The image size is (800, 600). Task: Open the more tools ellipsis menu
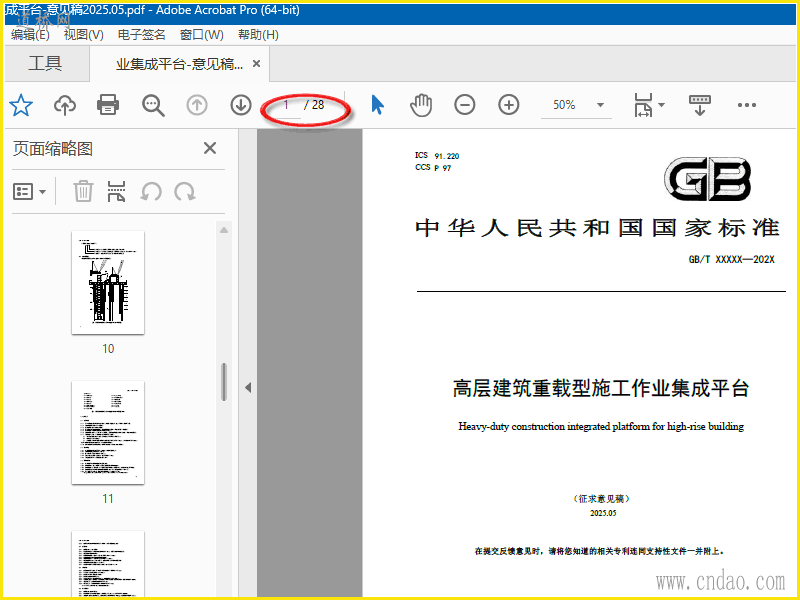pyautogui.click(x=746, y=105)
